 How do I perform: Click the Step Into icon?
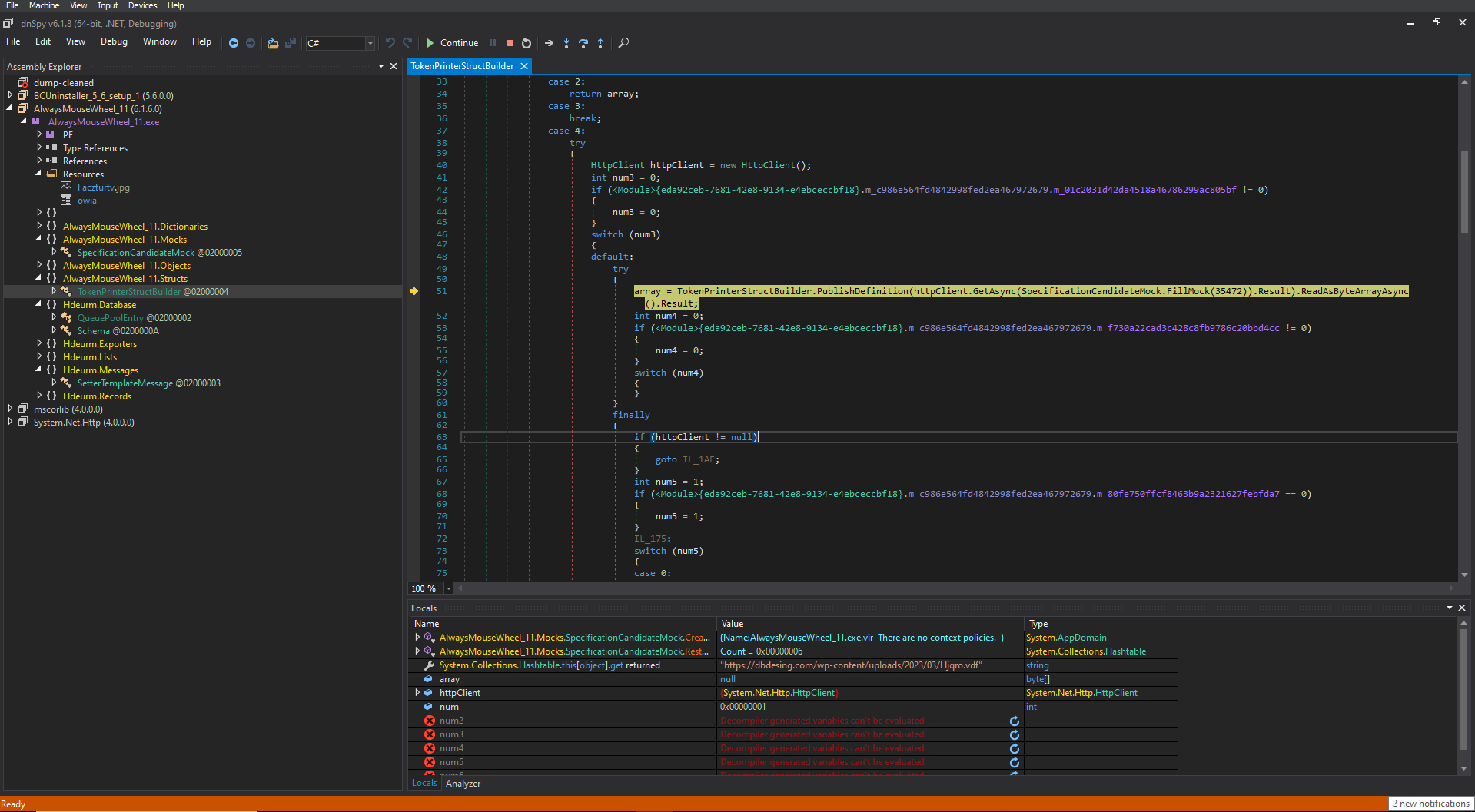coord(566,43)
